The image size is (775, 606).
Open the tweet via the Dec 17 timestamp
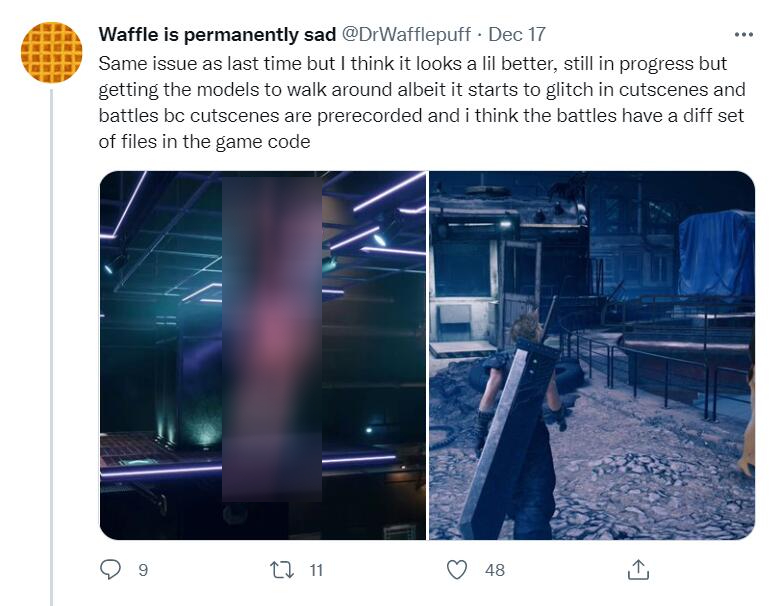tap(517, 35)
